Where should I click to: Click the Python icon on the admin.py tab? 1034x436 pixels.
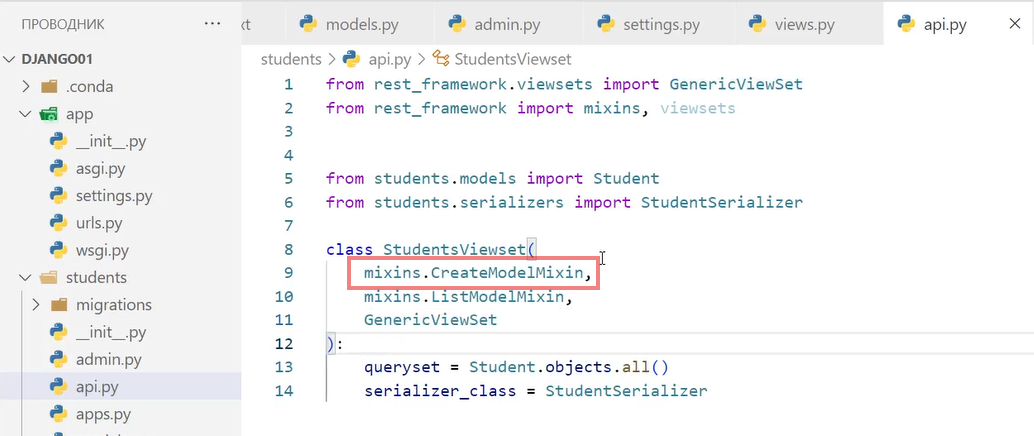457,24
